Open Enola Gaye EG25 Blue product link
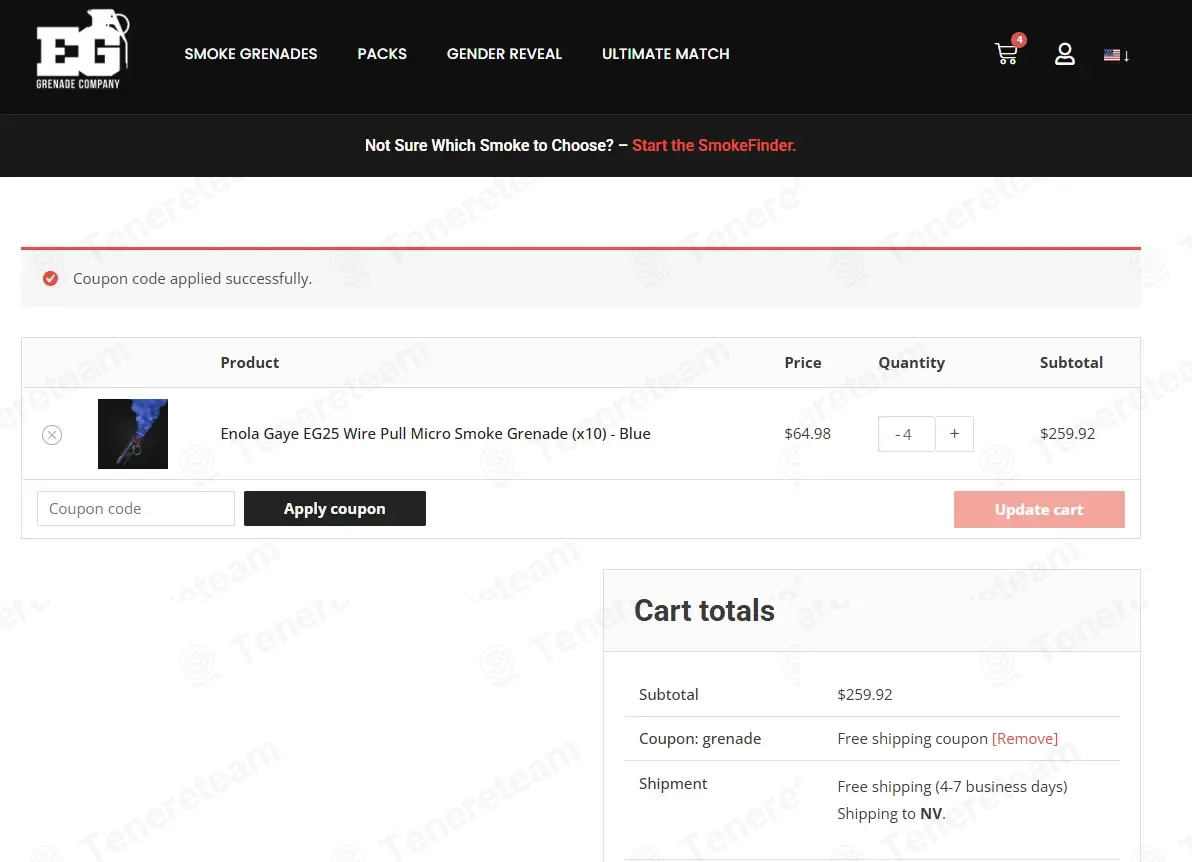Image resolution: width=1192 pixels, height=862 pixels. coord(436,433)
